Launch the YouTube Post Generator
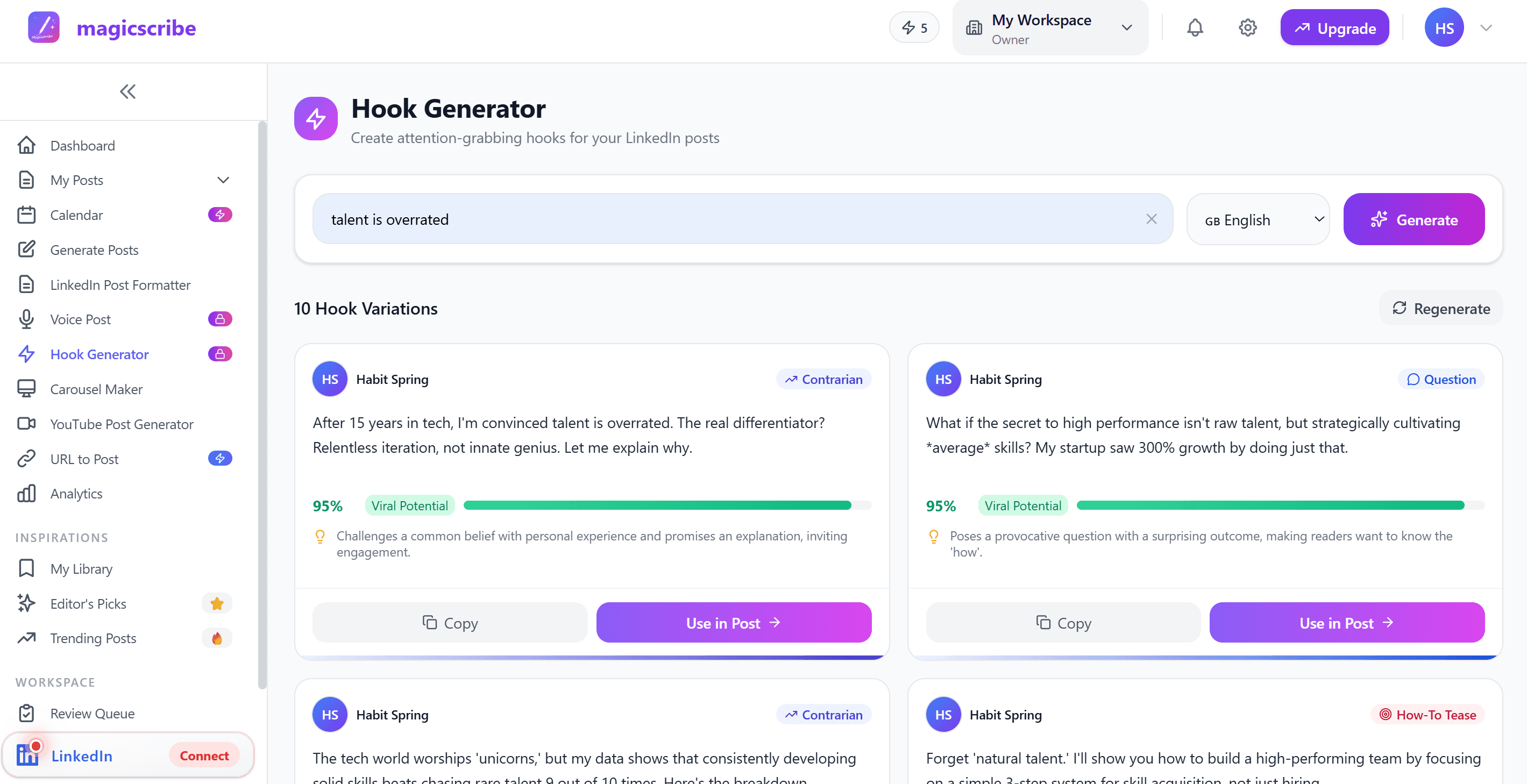 [122, 424]
